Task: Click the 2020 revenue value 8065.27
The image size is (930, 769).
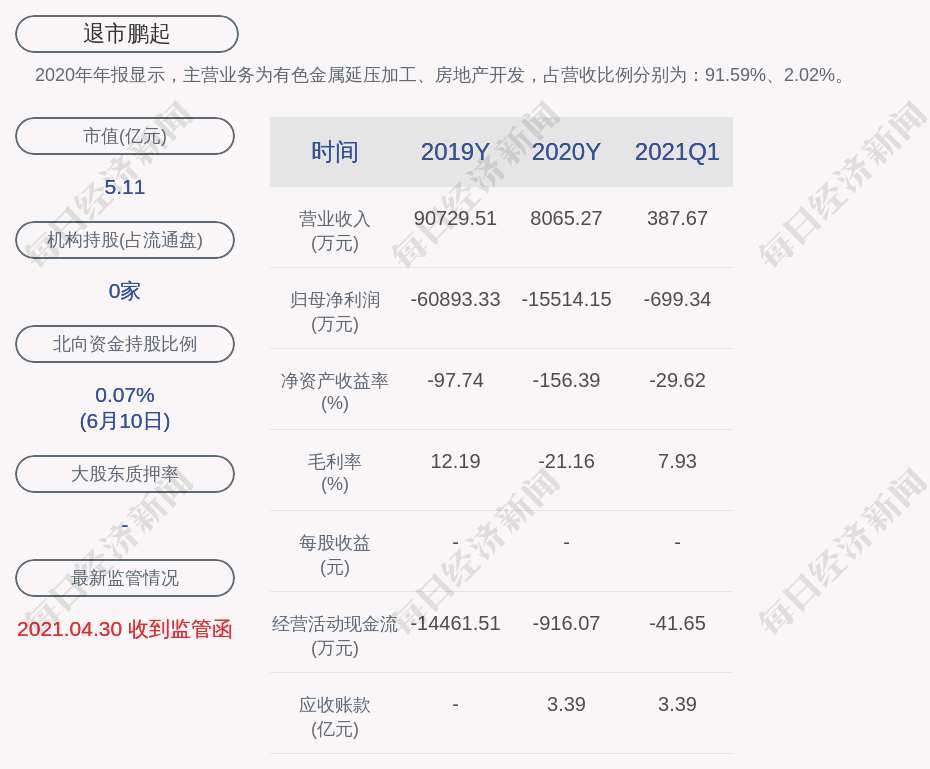Action: tap(566, 218)
